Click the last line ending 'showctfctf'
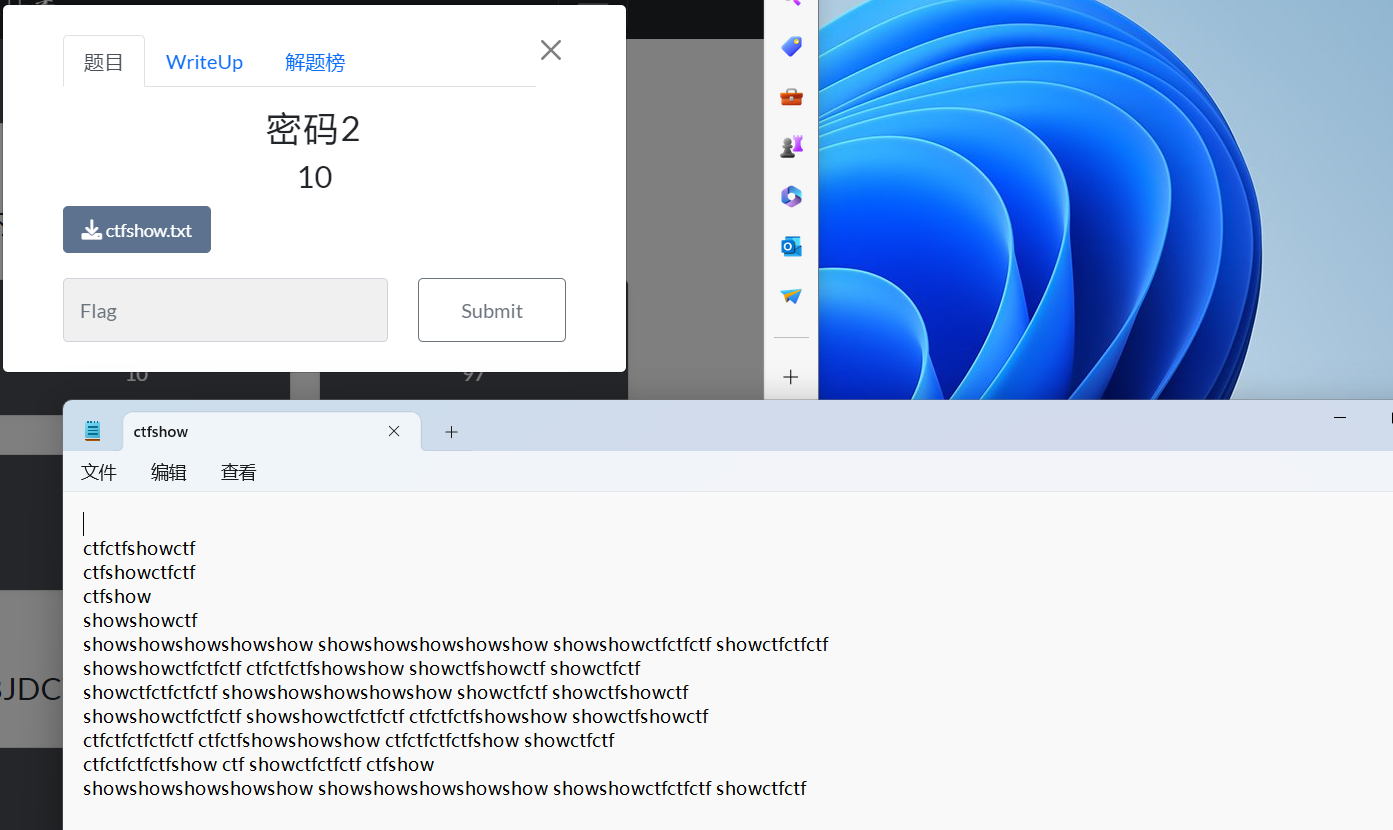The height and width of the screenshot is (830, 1393). pos(445,789)
